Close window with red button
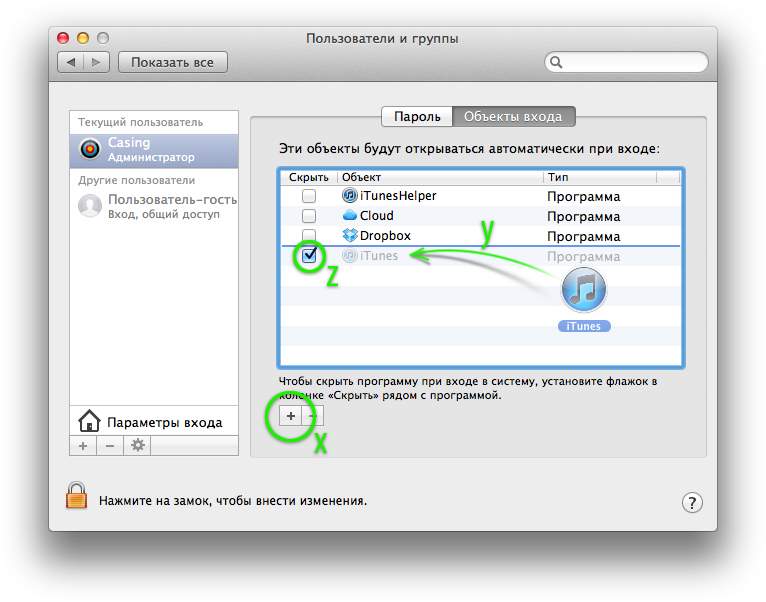This screenshot has width=766, height=602. [63, 38]
